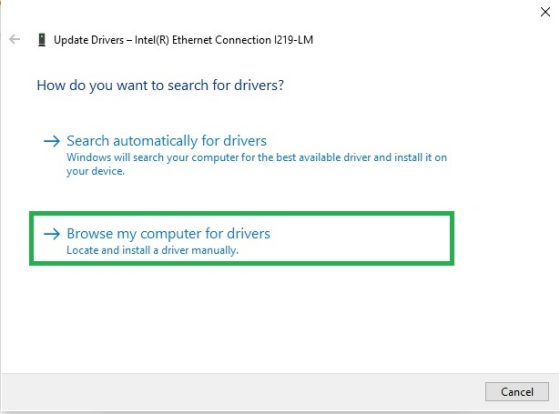Choose Search automatically for drivers
This screenshot has height=414, width=560.
(x=166, y=141)
